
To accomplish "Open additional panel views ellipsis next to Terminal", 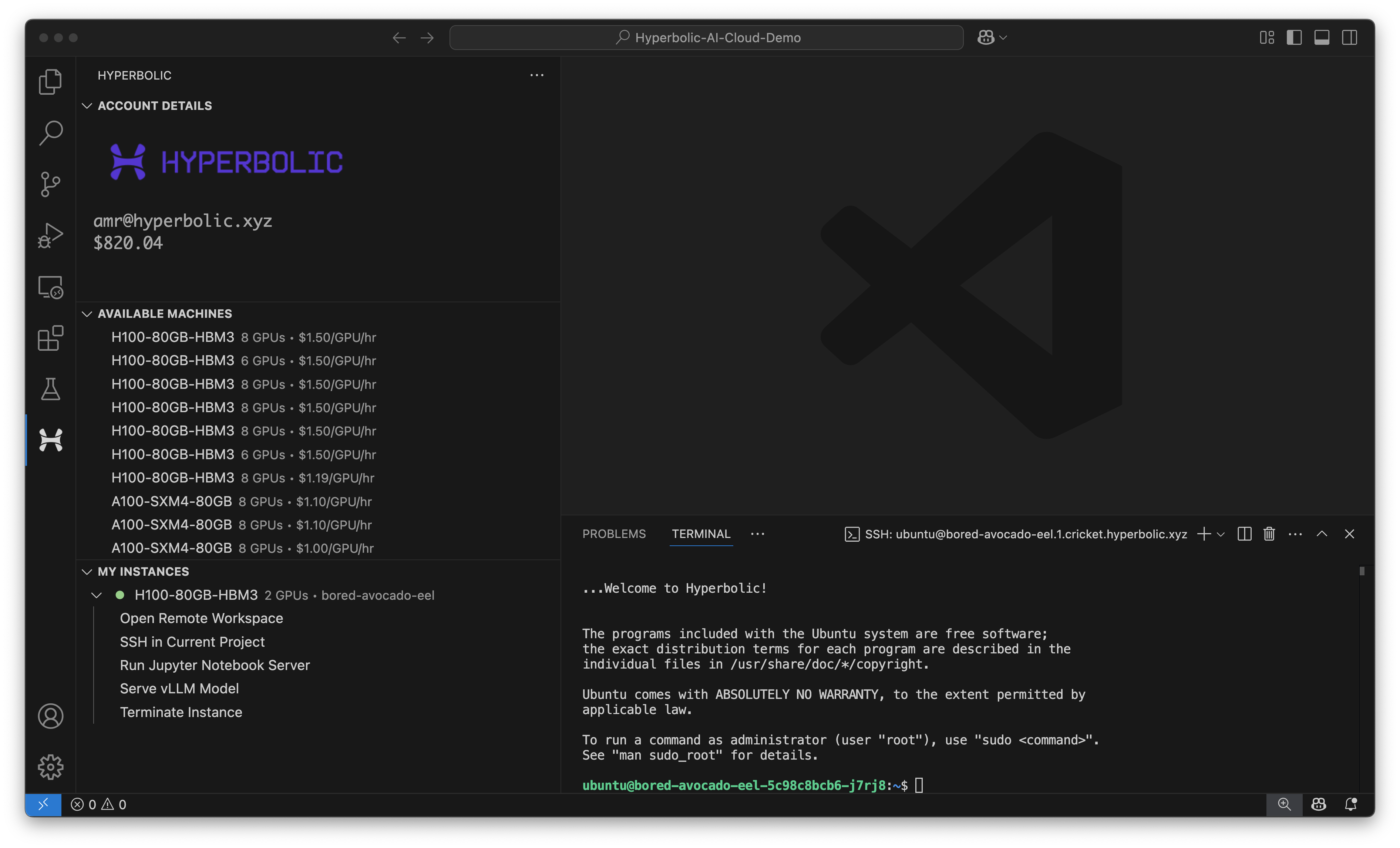I will pos(757,534).
